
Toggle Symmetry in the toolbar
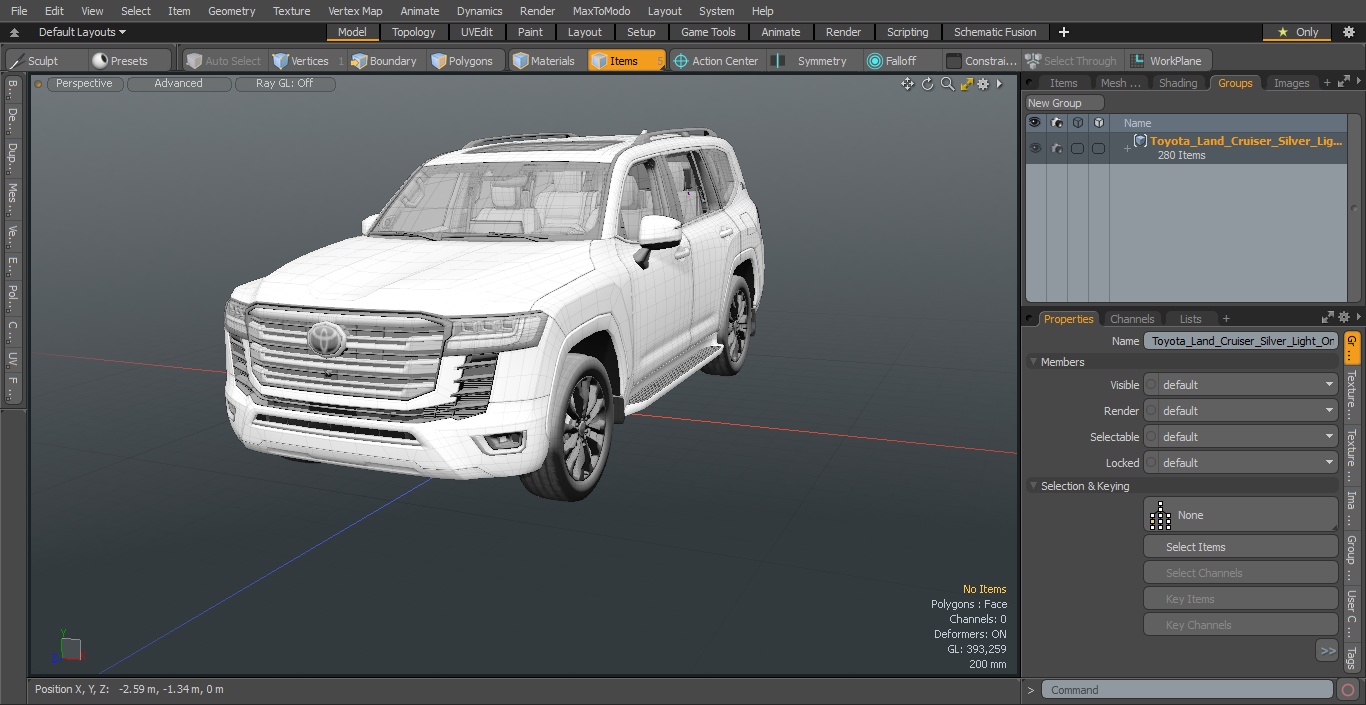(810, 61)
